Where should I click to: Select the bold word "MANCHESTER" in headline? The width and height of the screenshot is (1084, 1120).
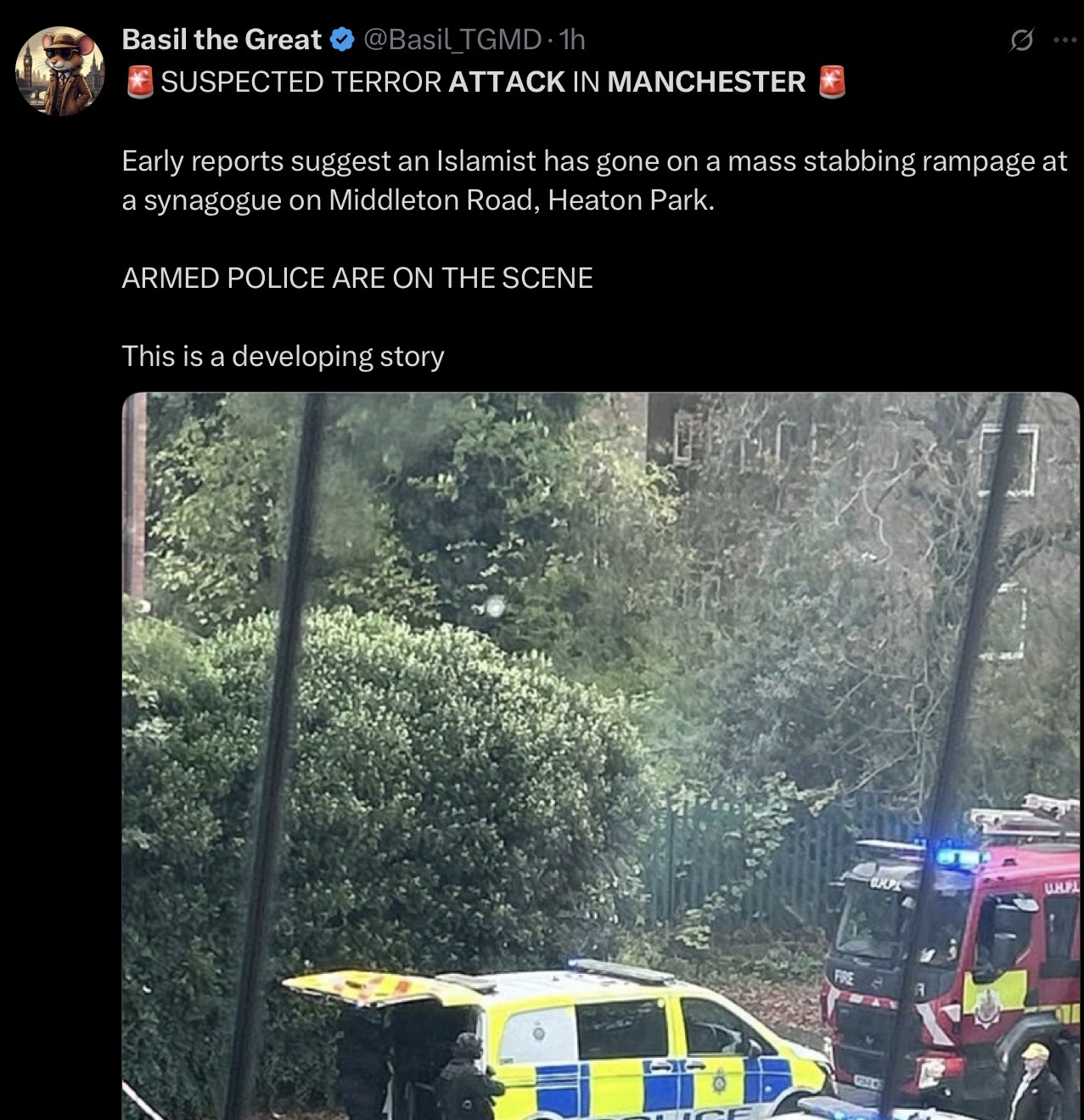pyautogui.click(x=706, y=82)
